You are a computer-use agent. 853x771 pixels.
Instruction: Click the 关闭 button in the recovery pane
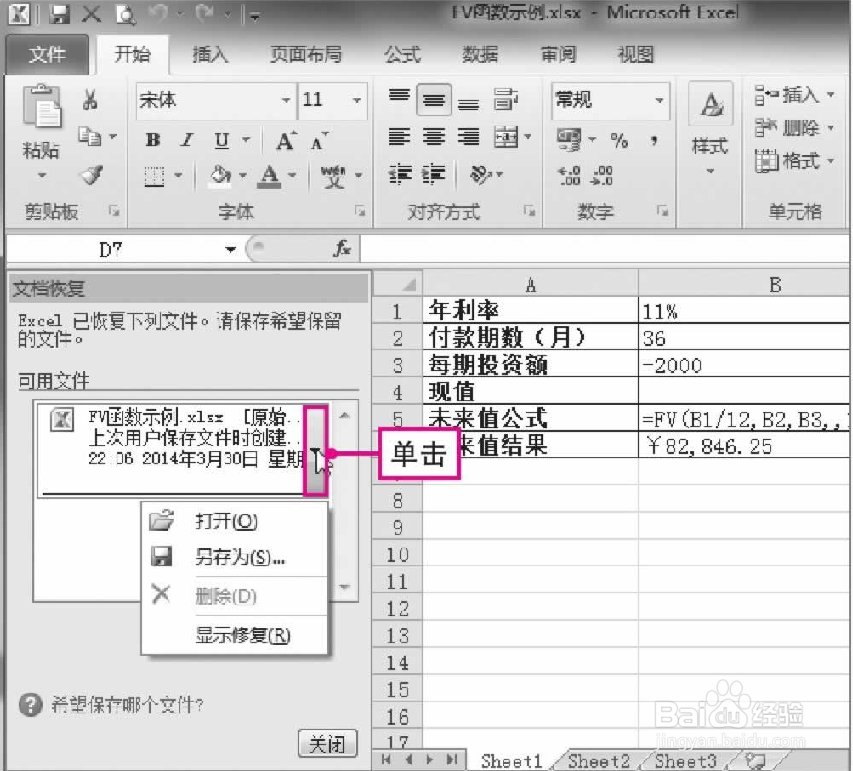click(x=328, y=744)
